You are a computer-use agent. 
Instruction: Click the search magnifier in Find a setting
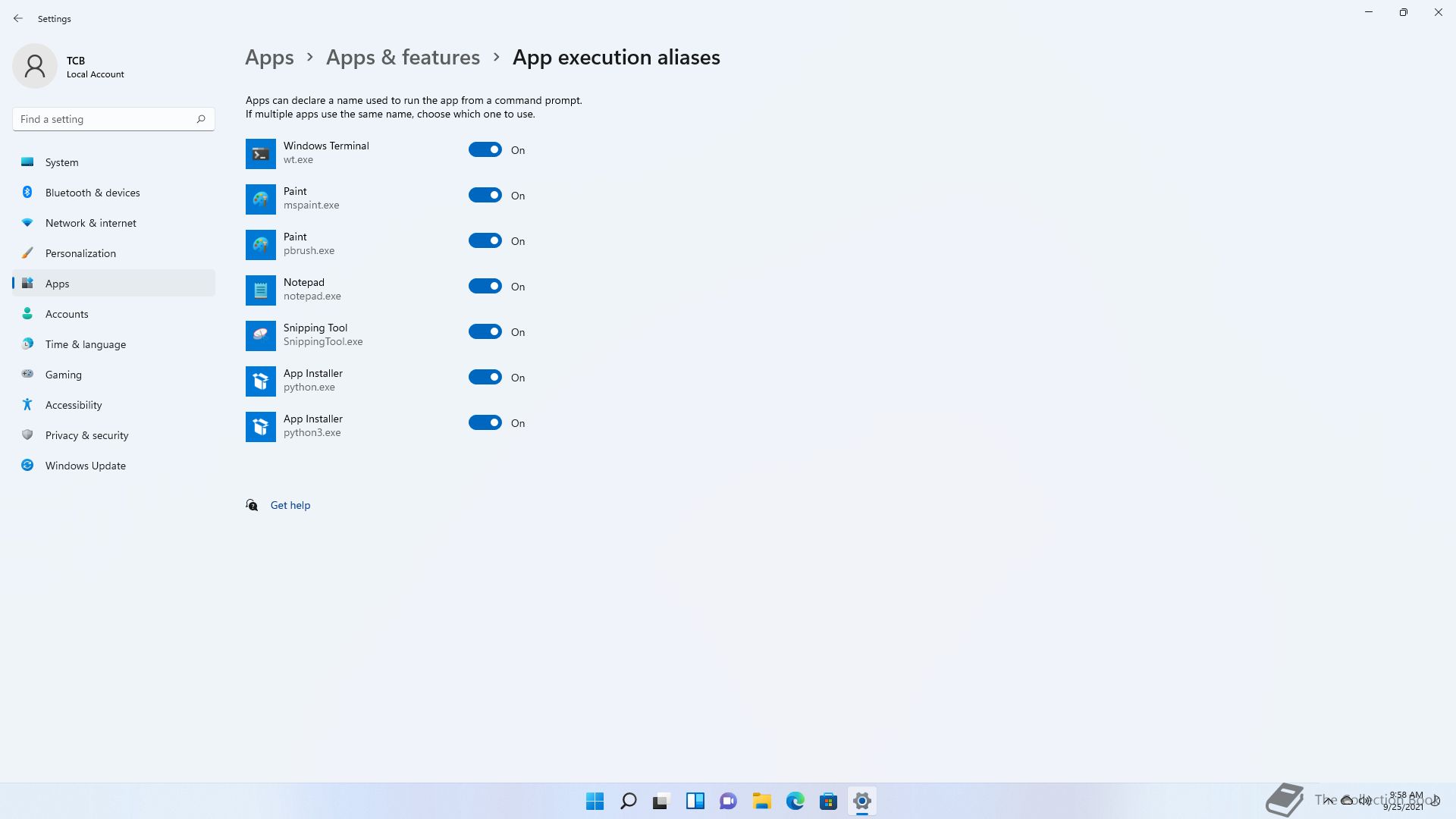pyautogui.click(x=201, y=119)
